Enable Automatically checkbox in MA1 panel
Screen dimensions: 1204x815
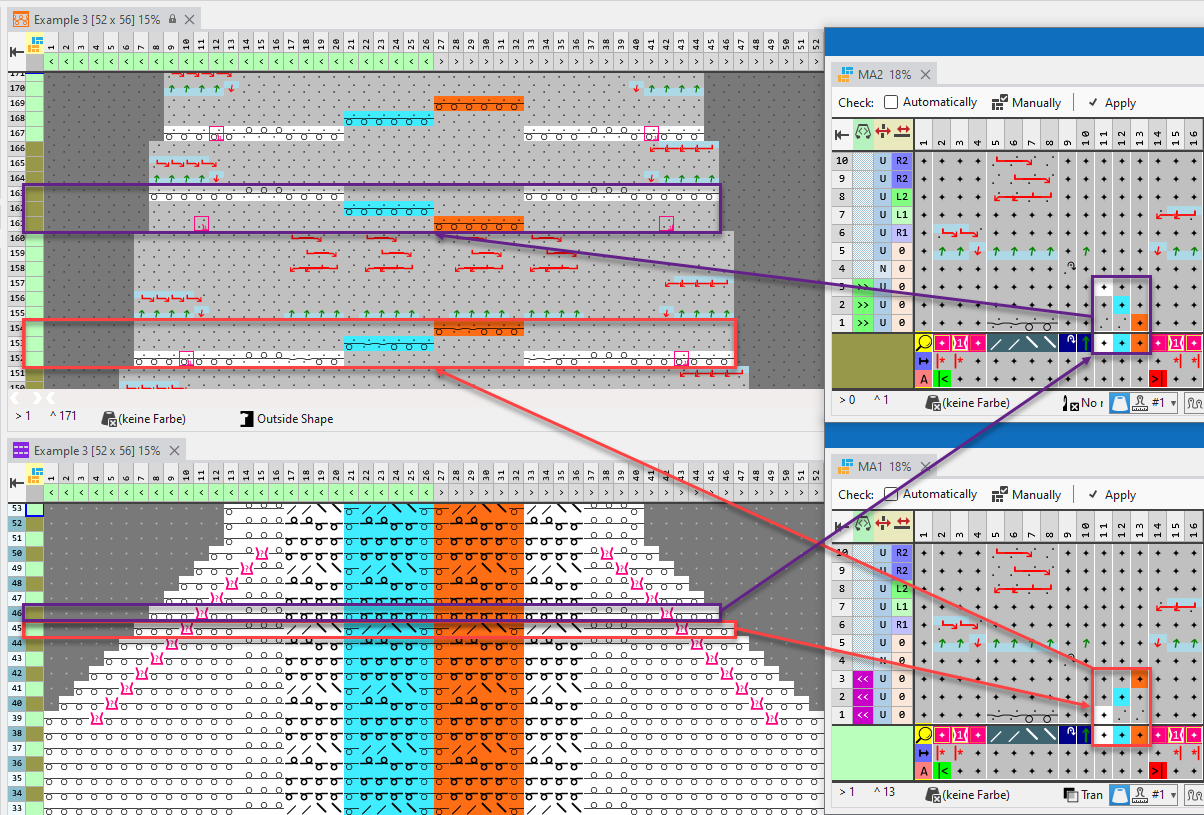pyautogui.click(x=891, y=494)
